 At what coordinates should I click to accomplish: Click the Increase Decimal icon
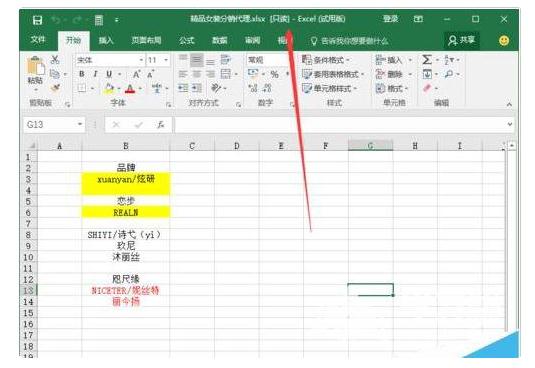pyautogui.click(x=253, y=88)
